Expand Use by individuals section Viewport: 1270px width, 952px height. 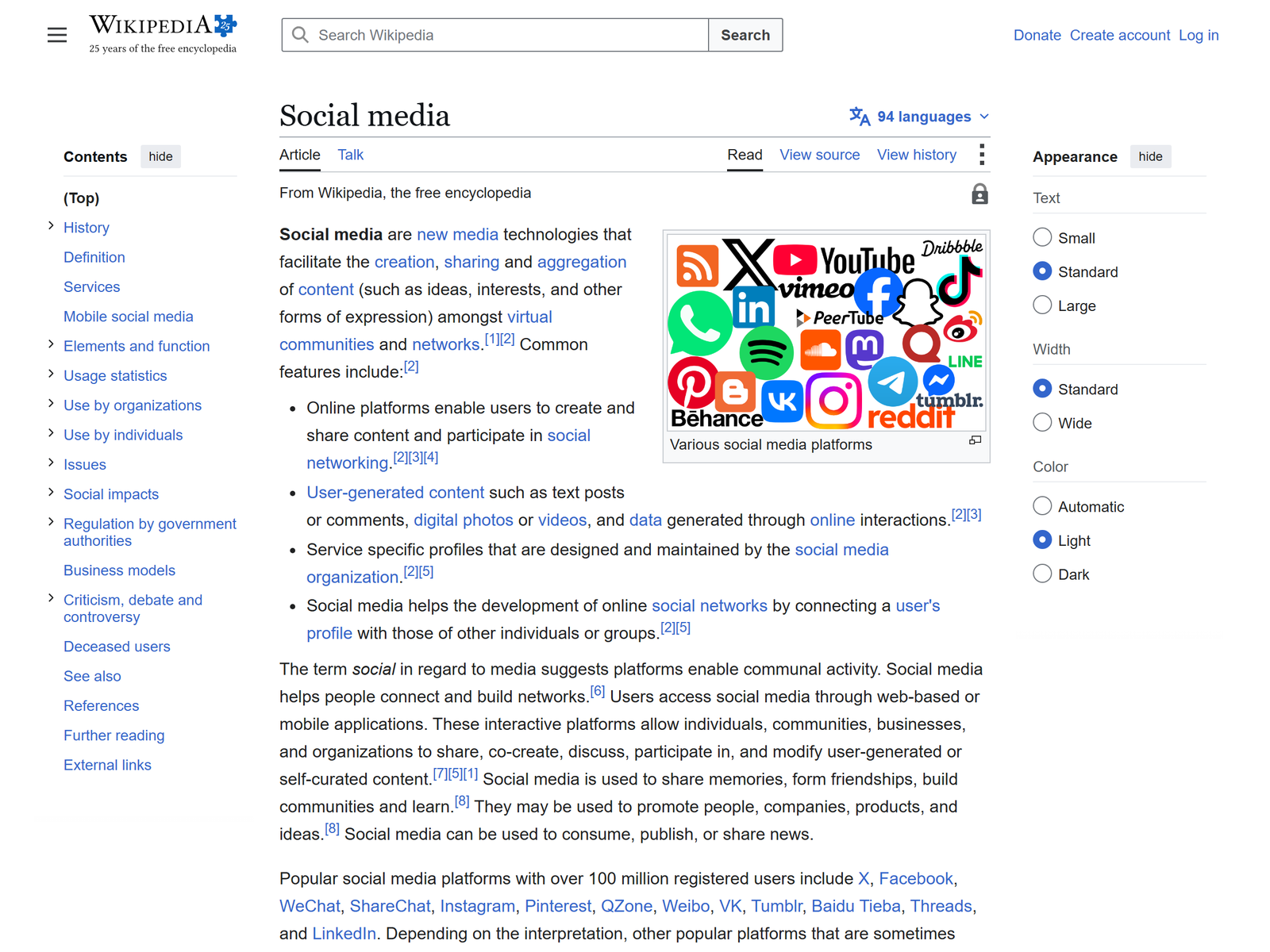(x=51, y=433)
